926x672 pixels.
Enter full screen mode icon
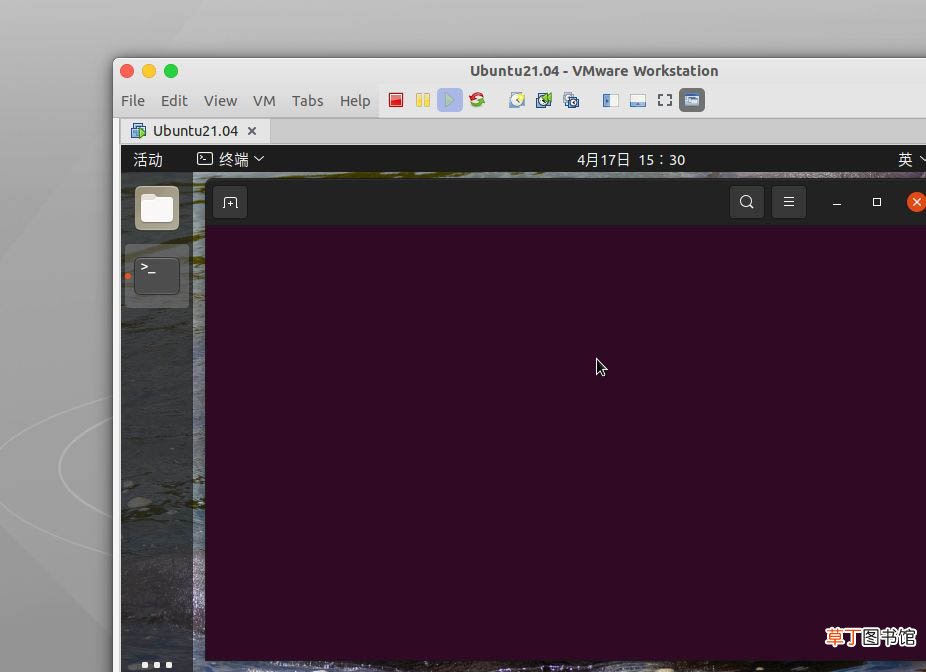[665, 100]
